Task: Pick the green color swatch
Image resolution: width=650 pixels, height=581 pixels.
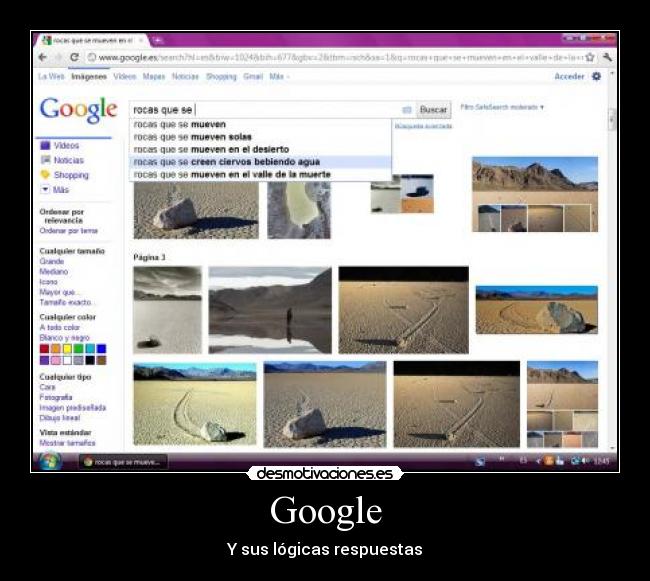Action: pyautogui.click(x=78, y=349)
